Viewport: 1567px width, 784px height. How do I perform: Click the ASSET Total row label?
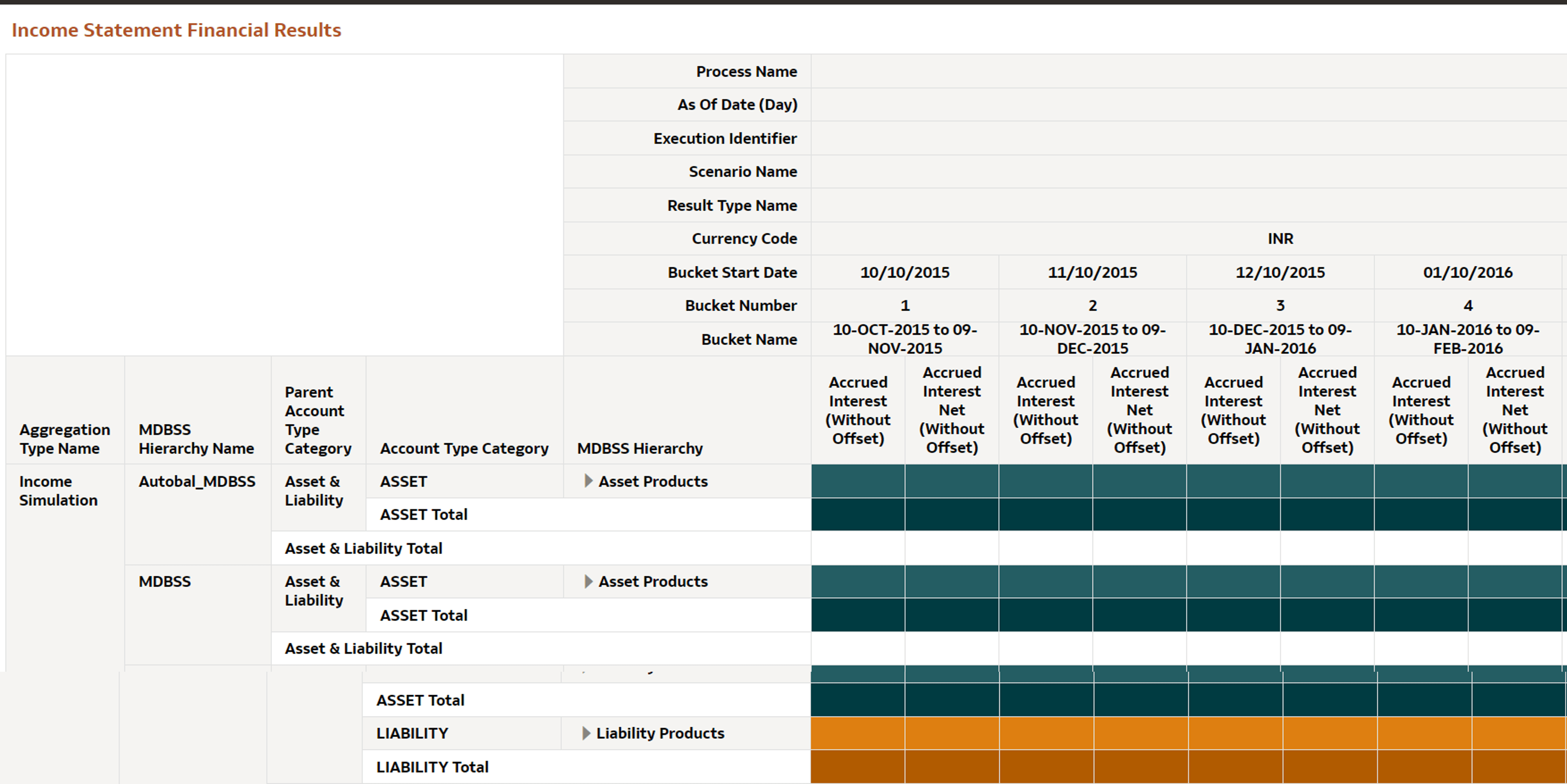tap(424, 515)
